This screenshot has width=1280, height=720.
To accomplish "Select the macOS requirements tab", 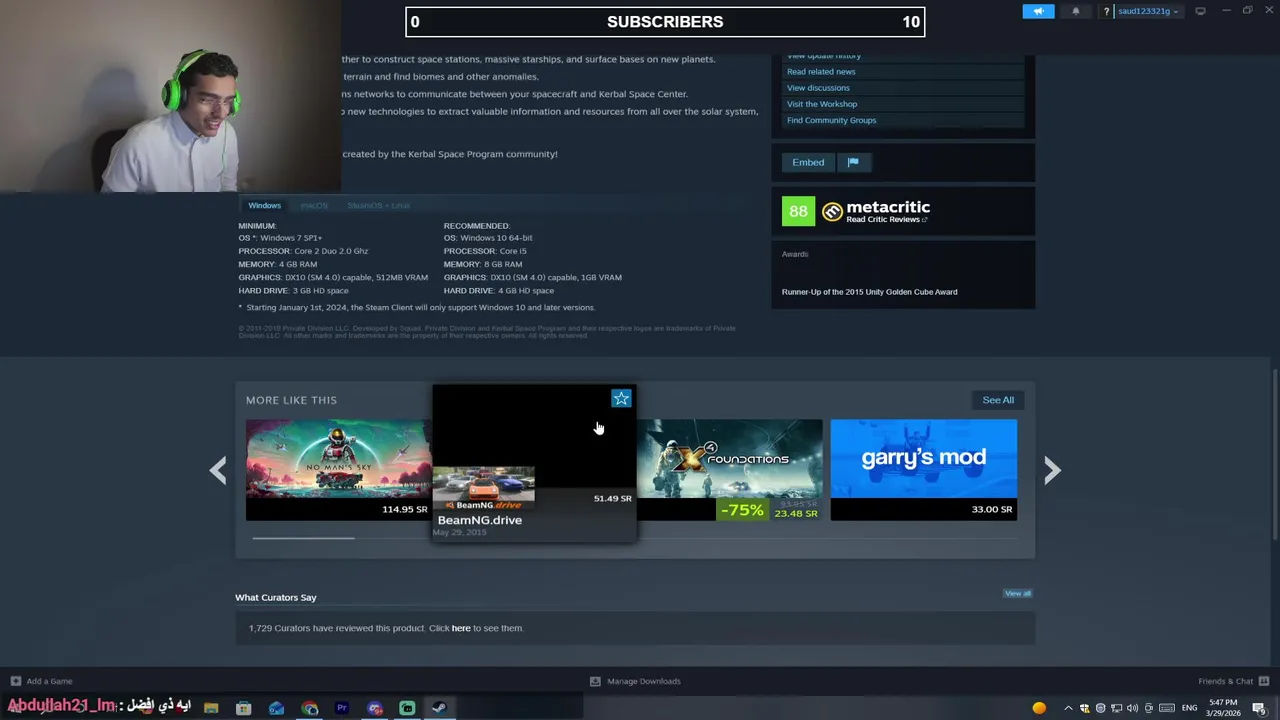I will (x=314, y=205).
